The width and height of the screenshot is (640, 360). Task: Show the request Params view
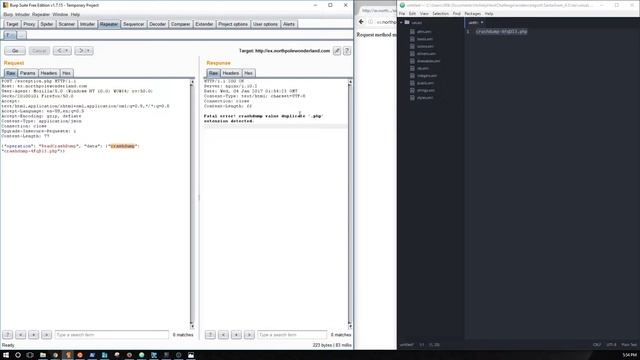28,73
